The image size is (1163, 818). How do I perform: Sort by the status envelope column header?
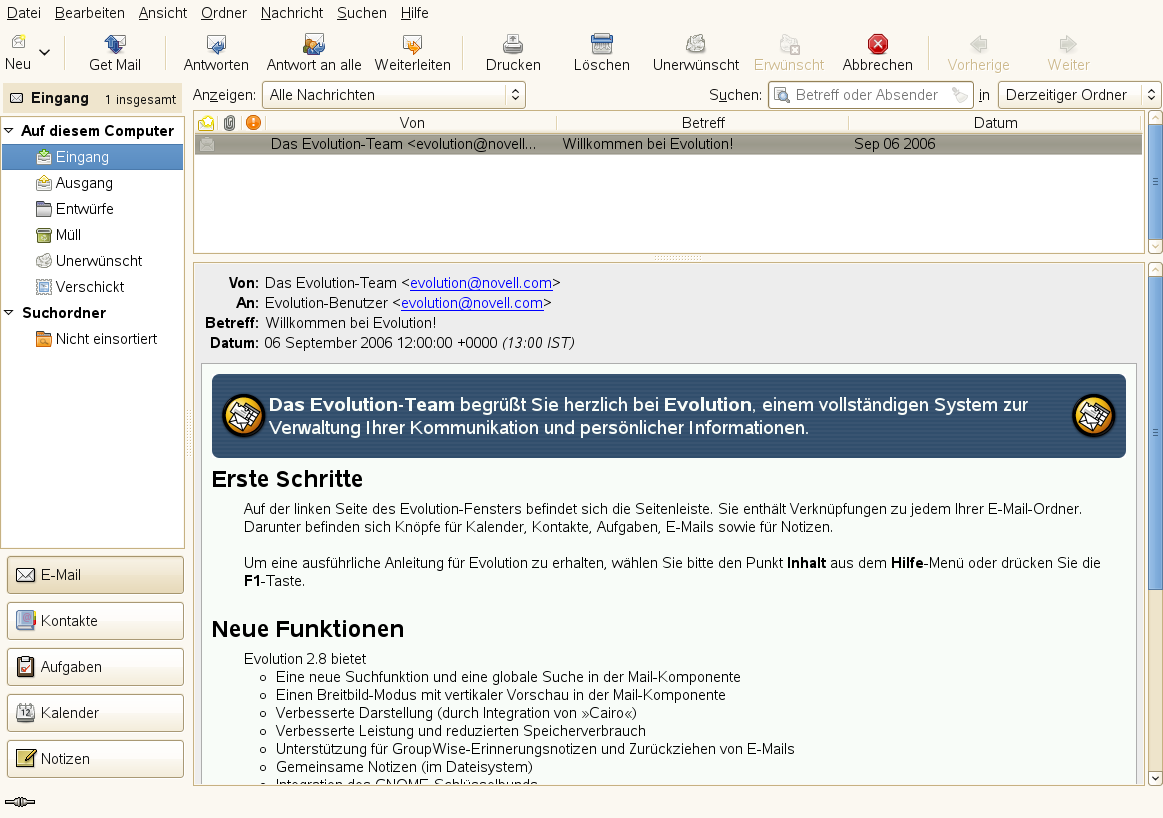coord(206,122)
